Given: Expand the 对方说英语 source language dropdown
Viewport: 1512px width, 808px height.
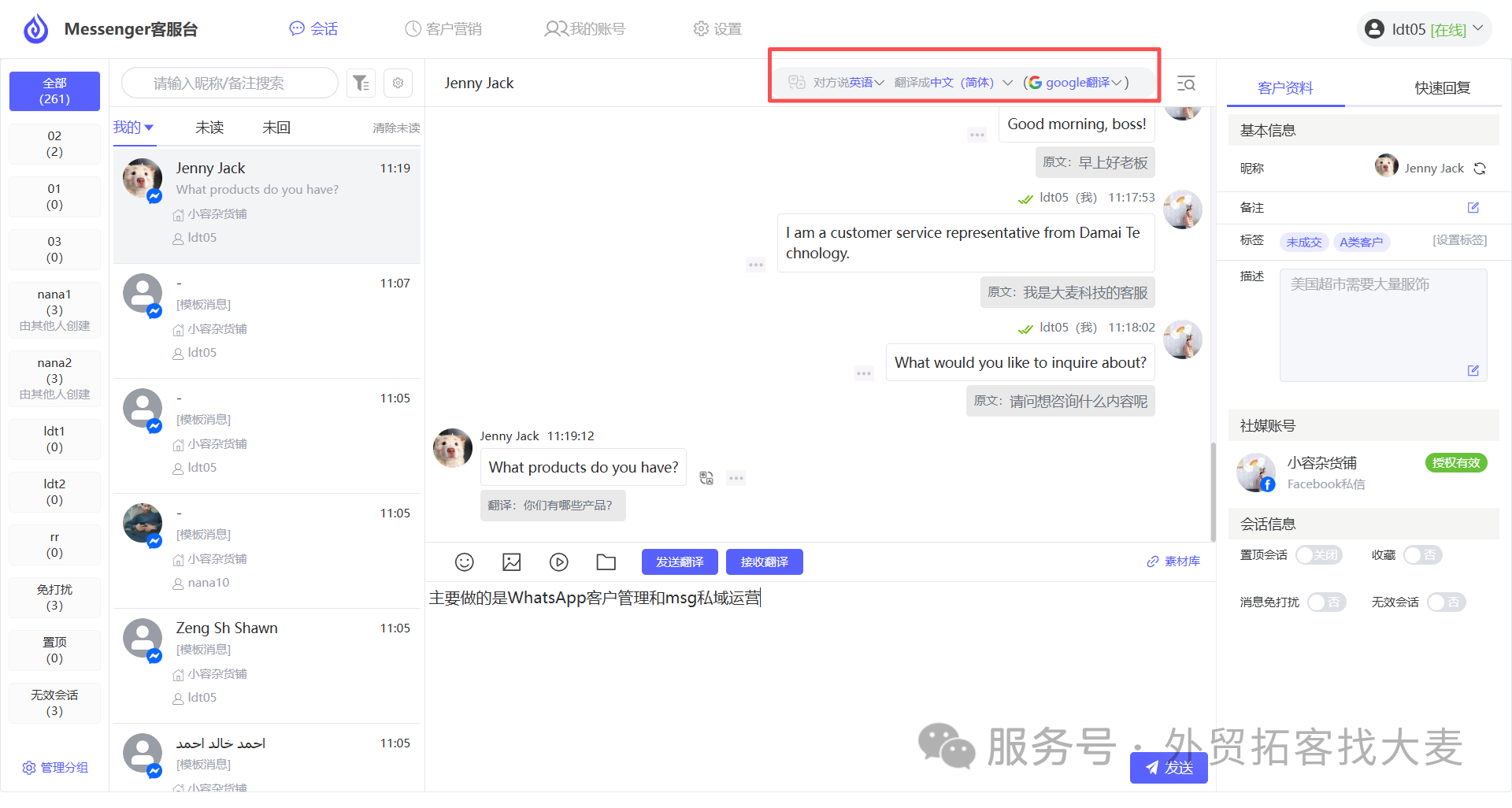Looking at the screenshot, I should coord(848,83).
